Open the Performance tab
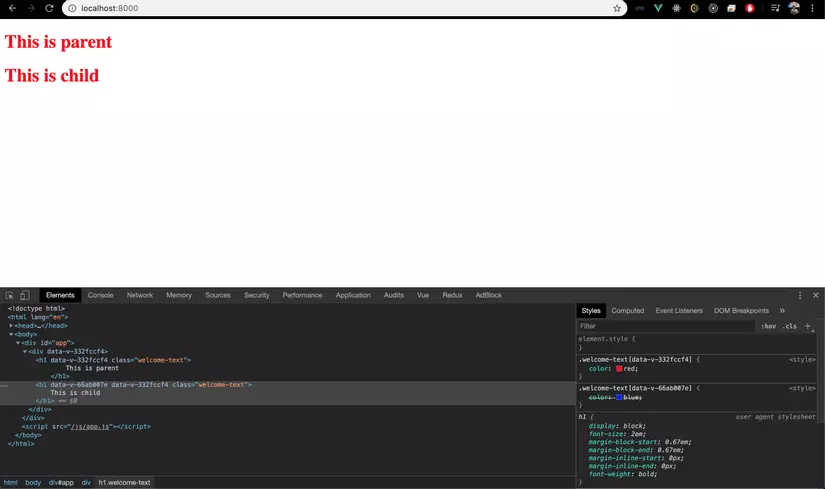The image size is (825, 489). click(302, 295)
